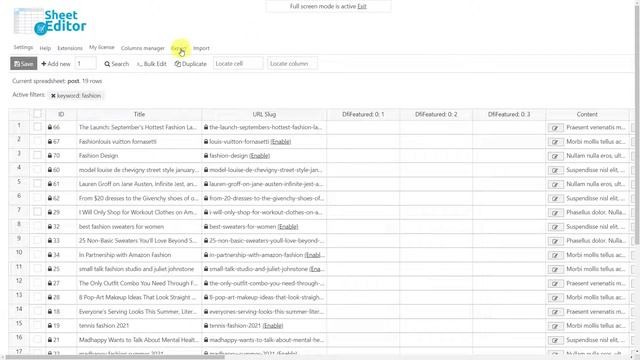This screenshot has height=360, width=640.
Task: Click lock icon beside ID 66
Action: pyautogui.click(x=50, y=127)
